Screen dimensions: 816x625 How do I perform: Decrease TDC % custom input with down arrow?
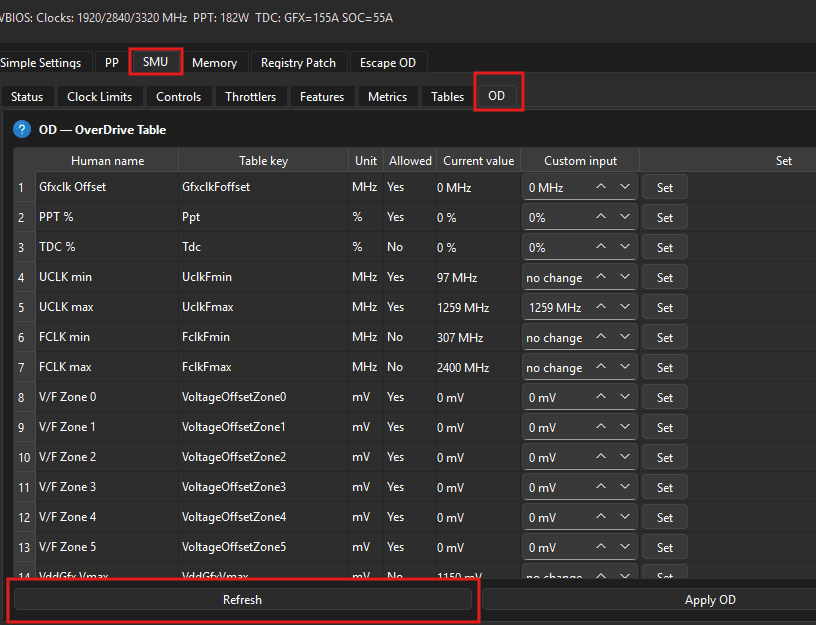625,247
